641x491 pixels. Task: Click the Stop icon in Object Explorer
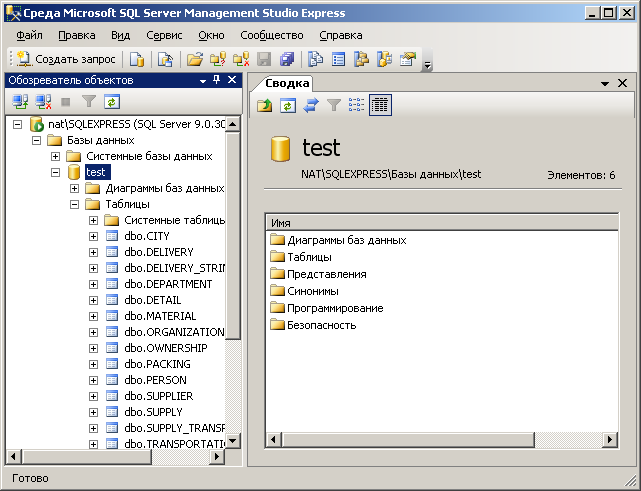click(65, 102)
